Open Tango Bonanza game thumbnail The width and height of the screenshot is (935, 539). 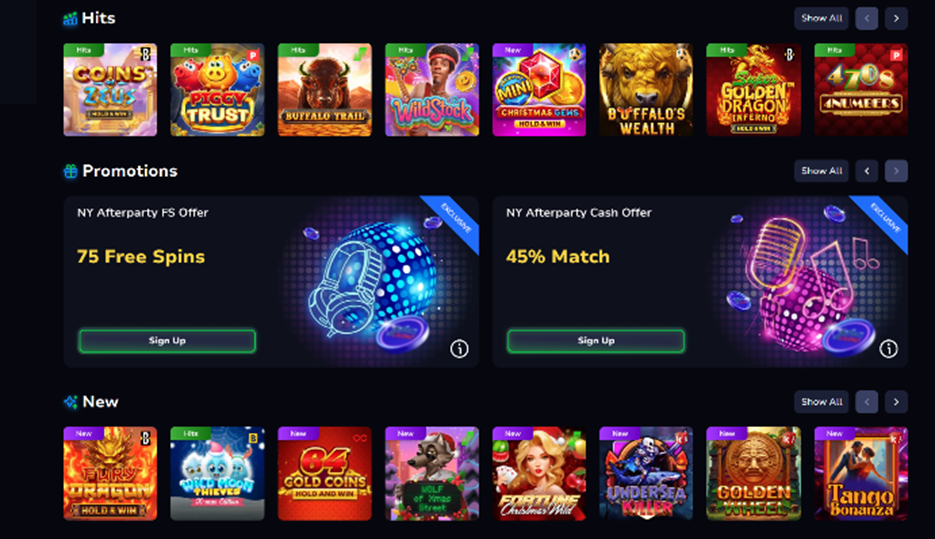pos(861,473)
